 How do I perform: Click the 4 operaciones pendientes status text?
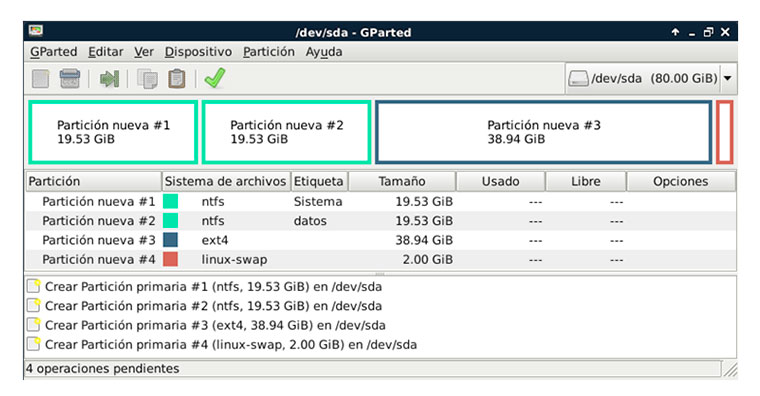pyautogui.click(x=102, y=368)
